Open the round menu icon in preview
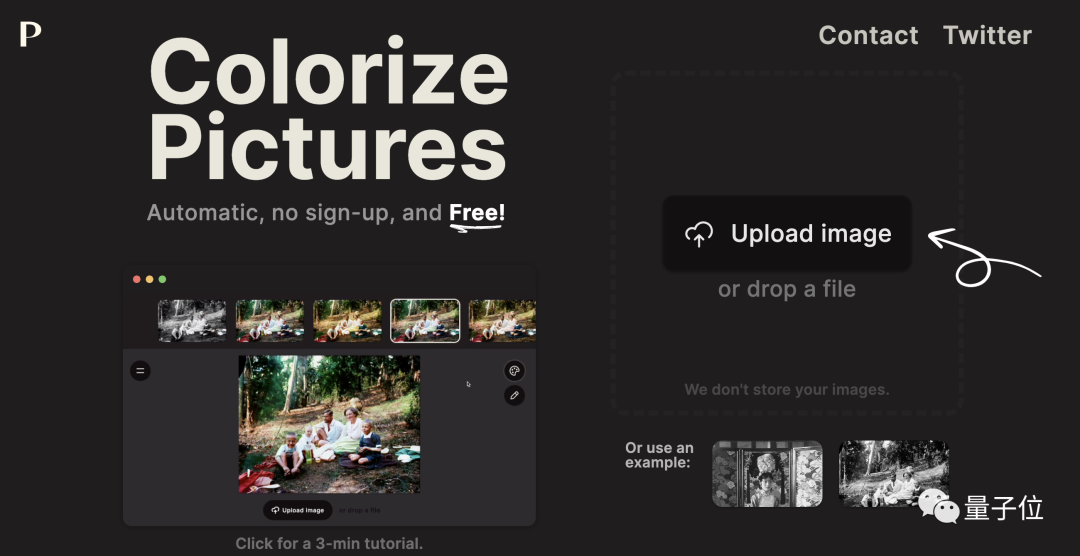 point(141,371)
